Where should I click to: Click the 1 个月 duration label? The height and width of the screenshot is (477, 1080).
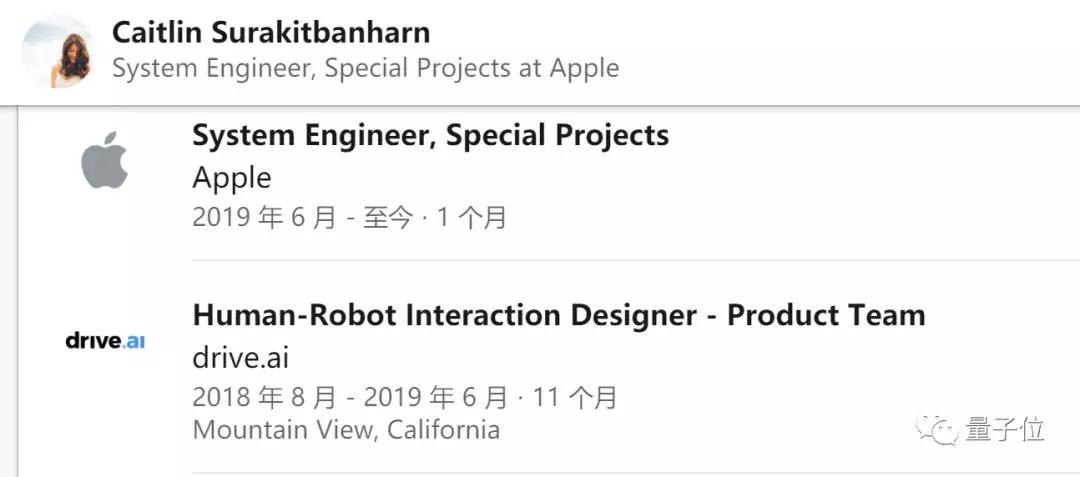click(x=472, y=218)
